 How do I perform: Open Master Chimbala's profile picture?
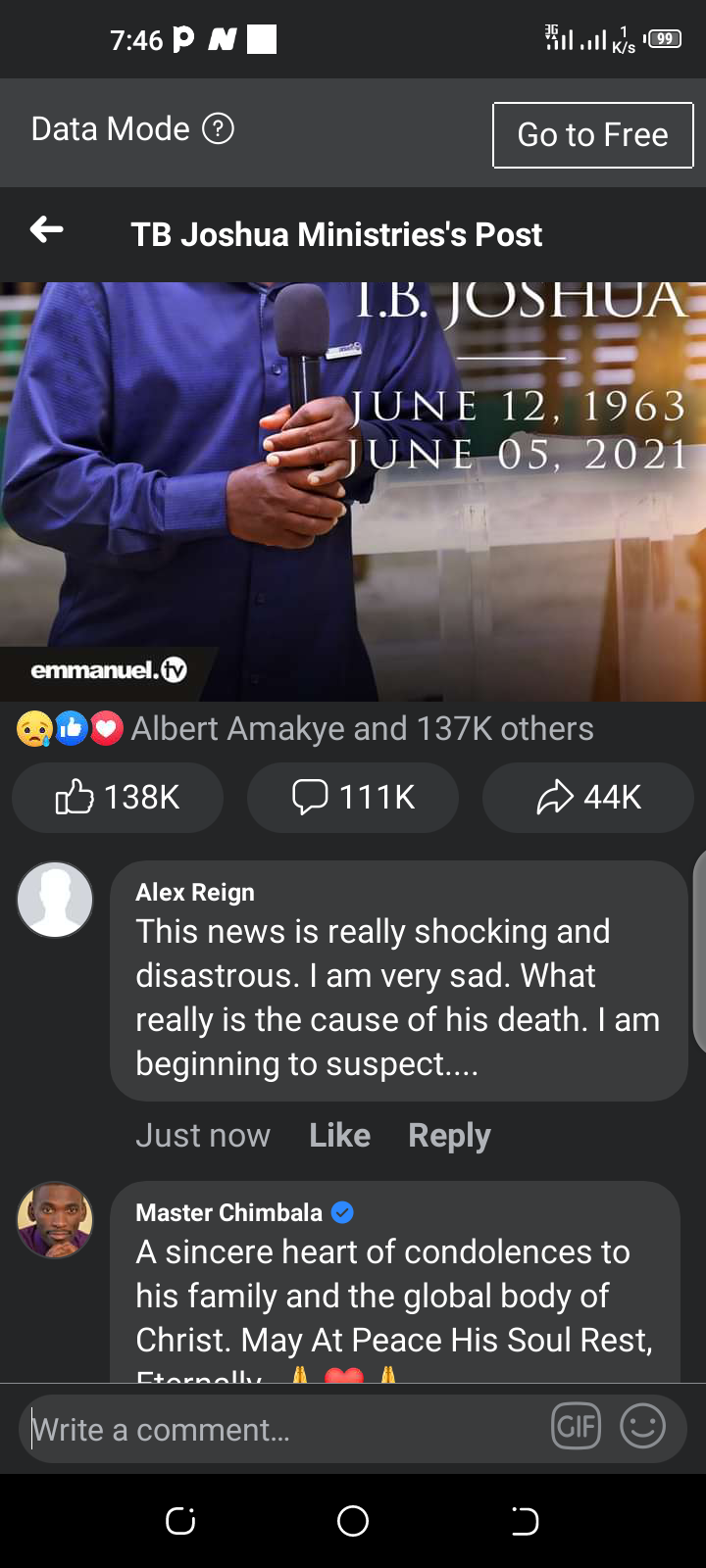tap(55, 1220)
